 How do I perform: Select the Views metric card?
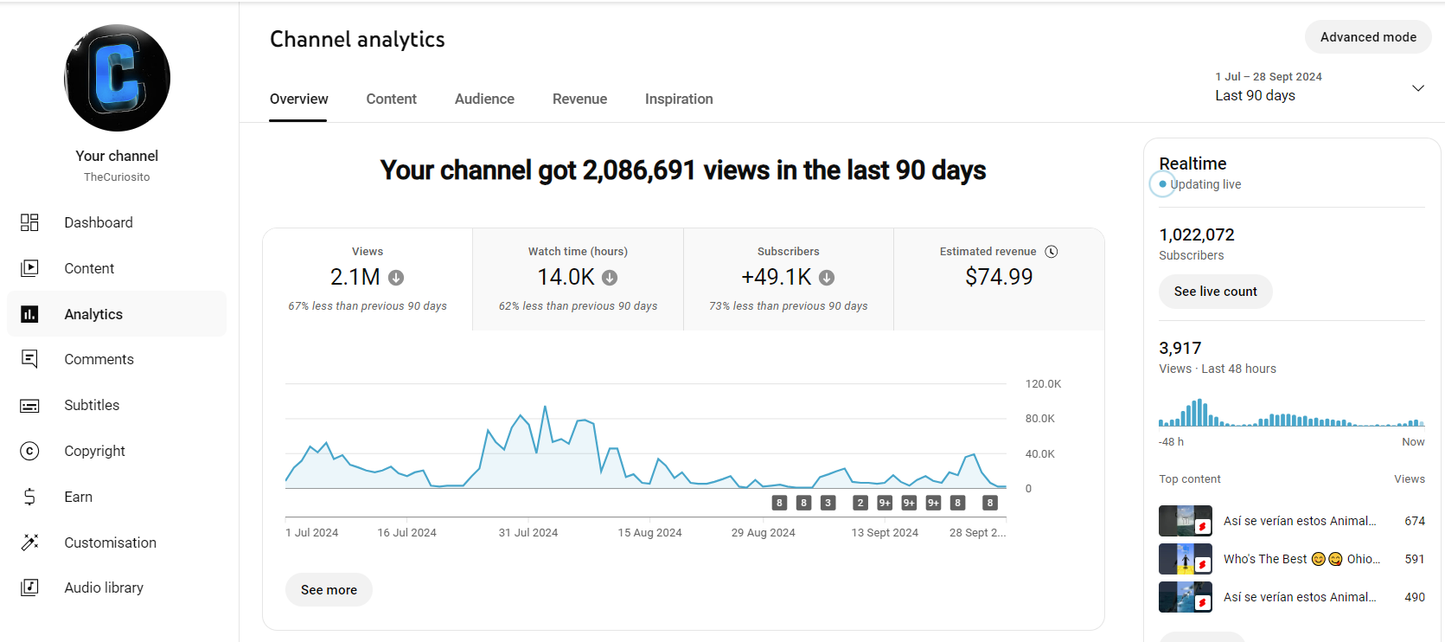pyautogui.click(x=367, y=279)
